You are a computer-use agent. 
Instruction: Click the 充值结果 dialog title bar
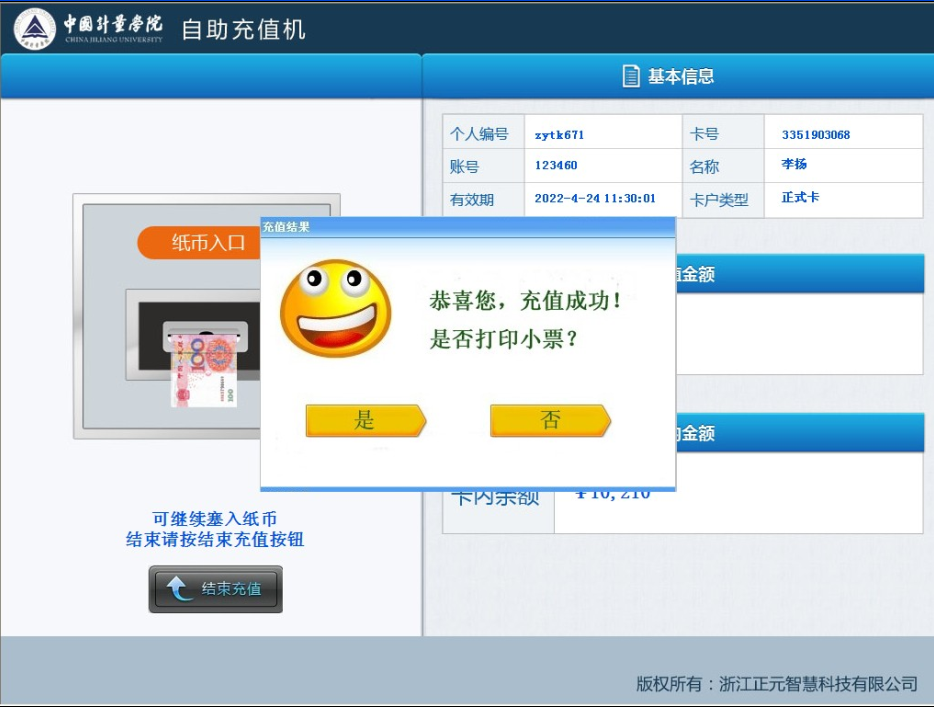tap(467, 227)
